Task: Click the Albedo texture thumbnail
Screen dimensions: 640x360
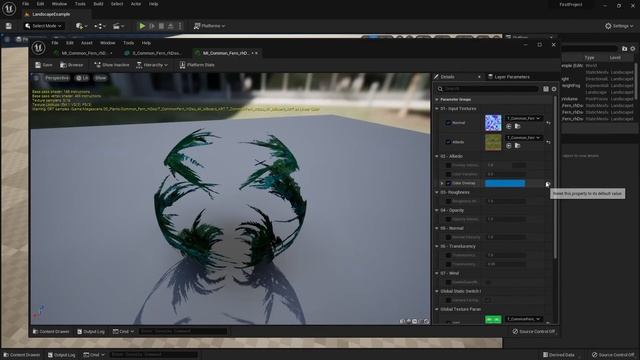Action: pos(493,142)
